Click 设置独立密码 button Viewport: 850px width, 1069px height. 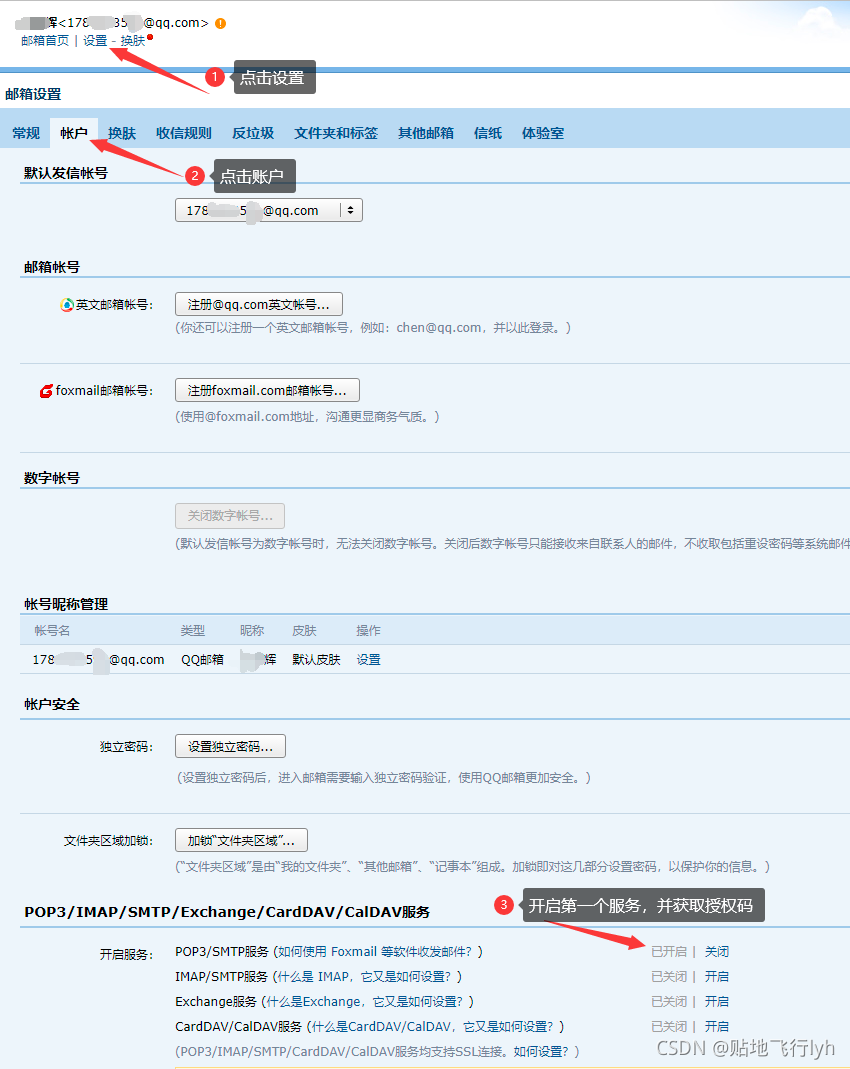(x=230, y=747)
